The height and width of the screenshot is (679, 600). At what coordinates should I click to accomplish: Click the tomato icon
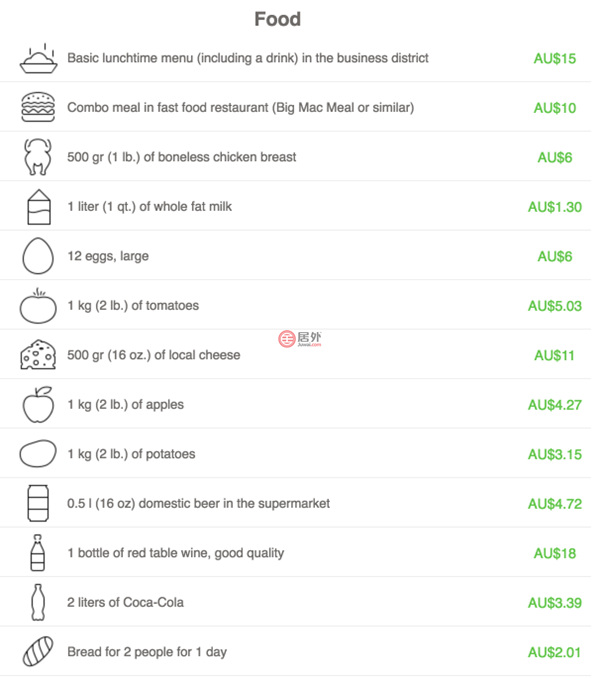38,306
